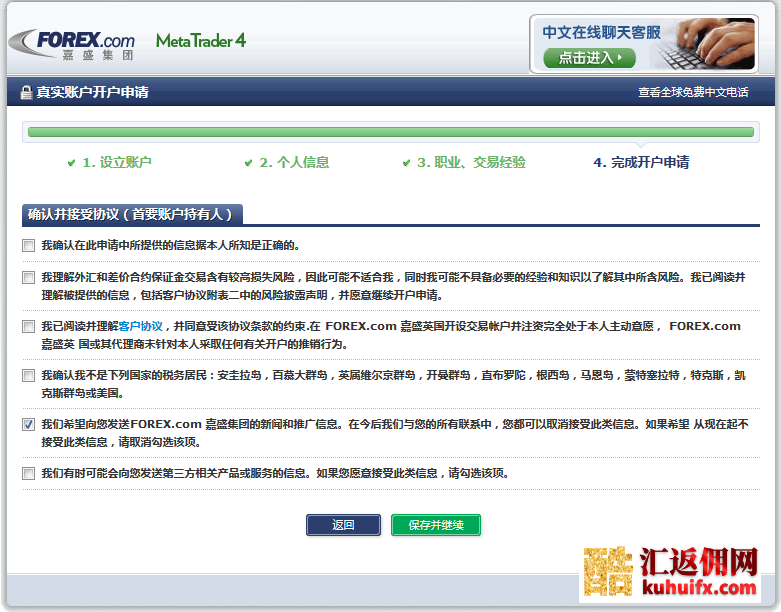This screenshot has width=781, height=612.
Task: Check the customer agreement 已阅读 checkbox
Action: (x=28, y=326)
